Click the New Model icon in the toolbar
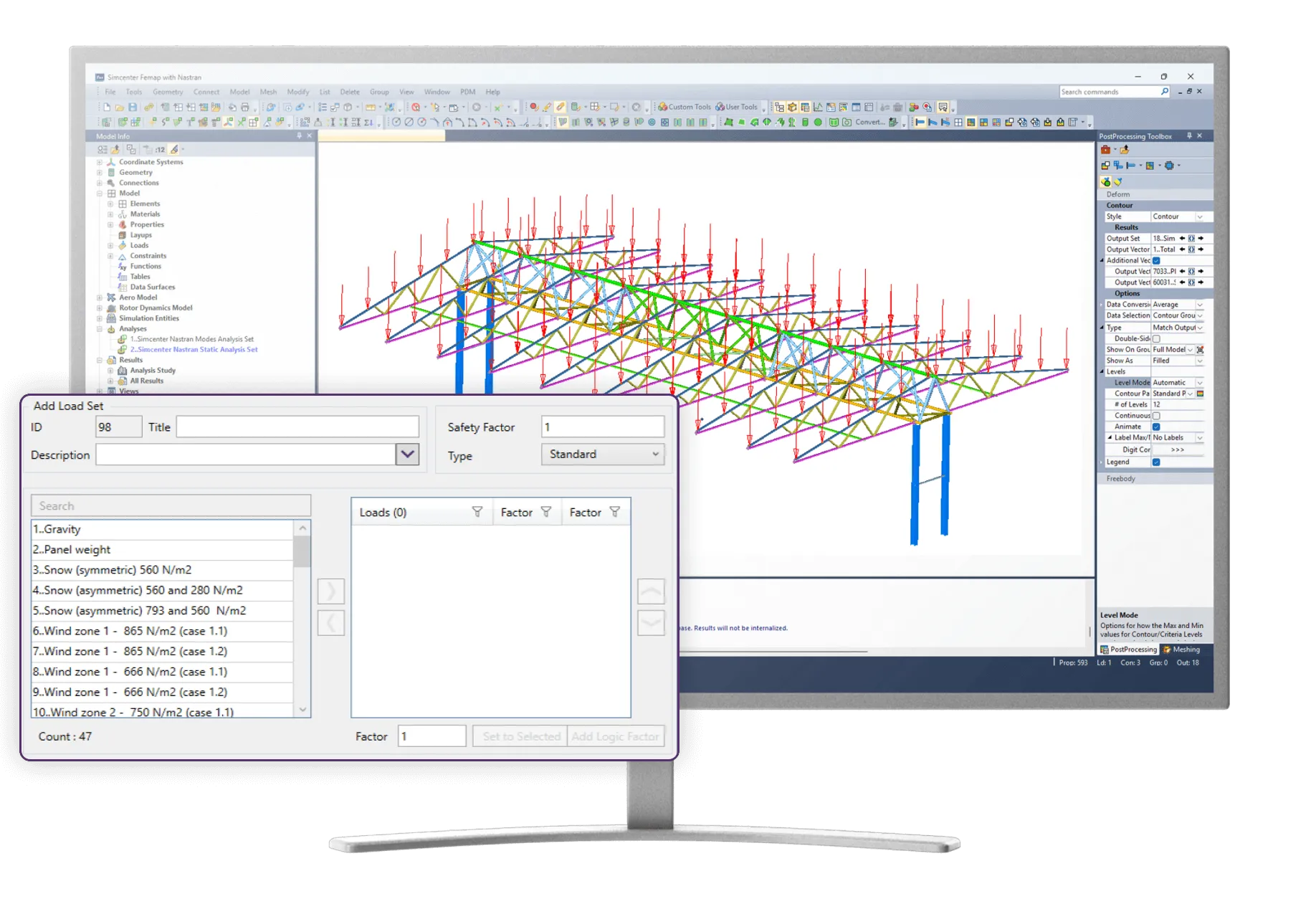Image resolution: width=1316 pixels, height=899 pixels. [106, 107]
